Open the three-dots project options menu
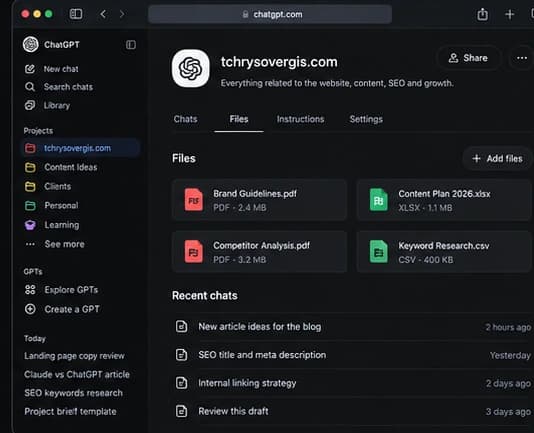 (522, 58)
